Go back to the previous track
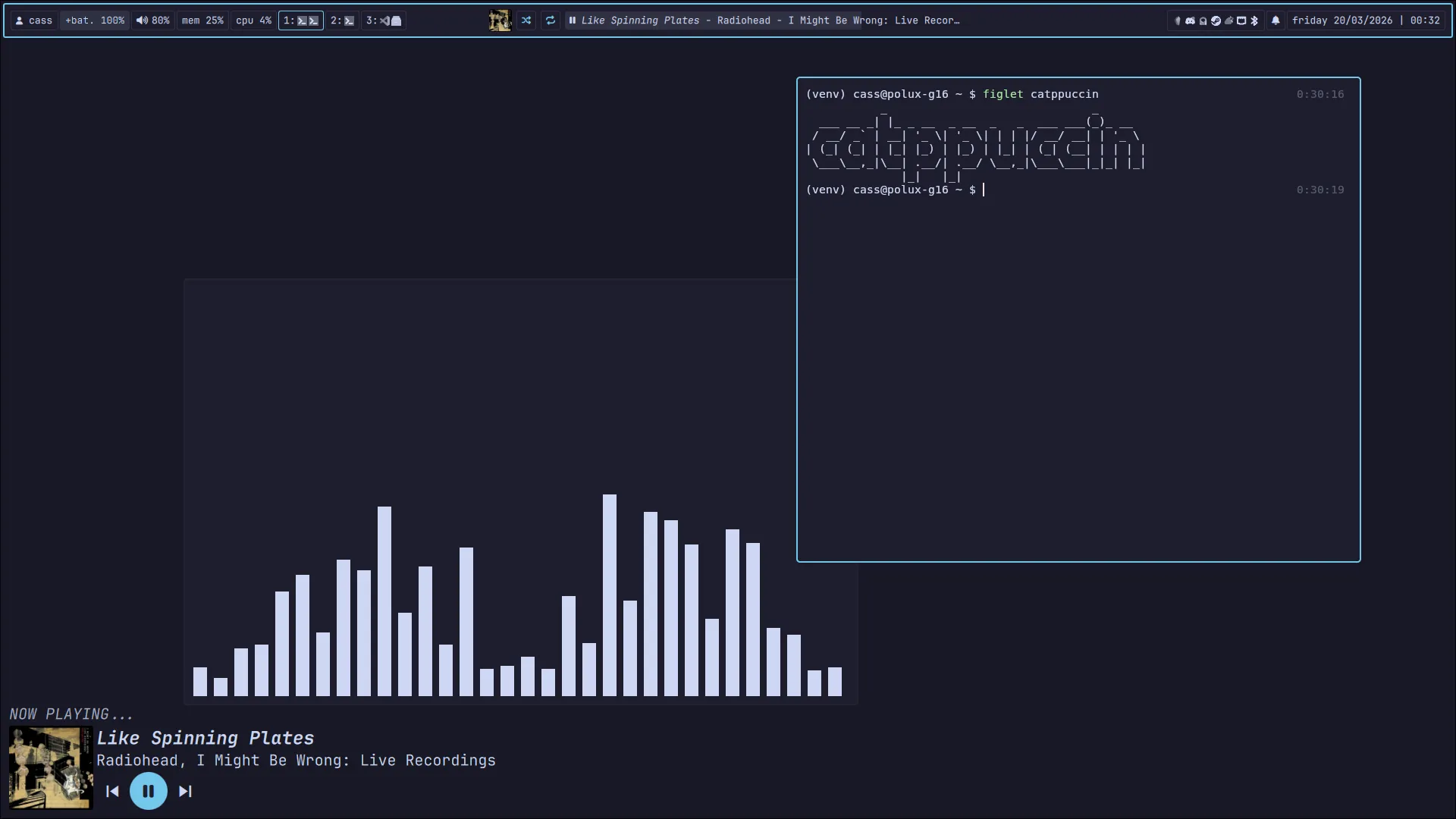 coord(112,791)
